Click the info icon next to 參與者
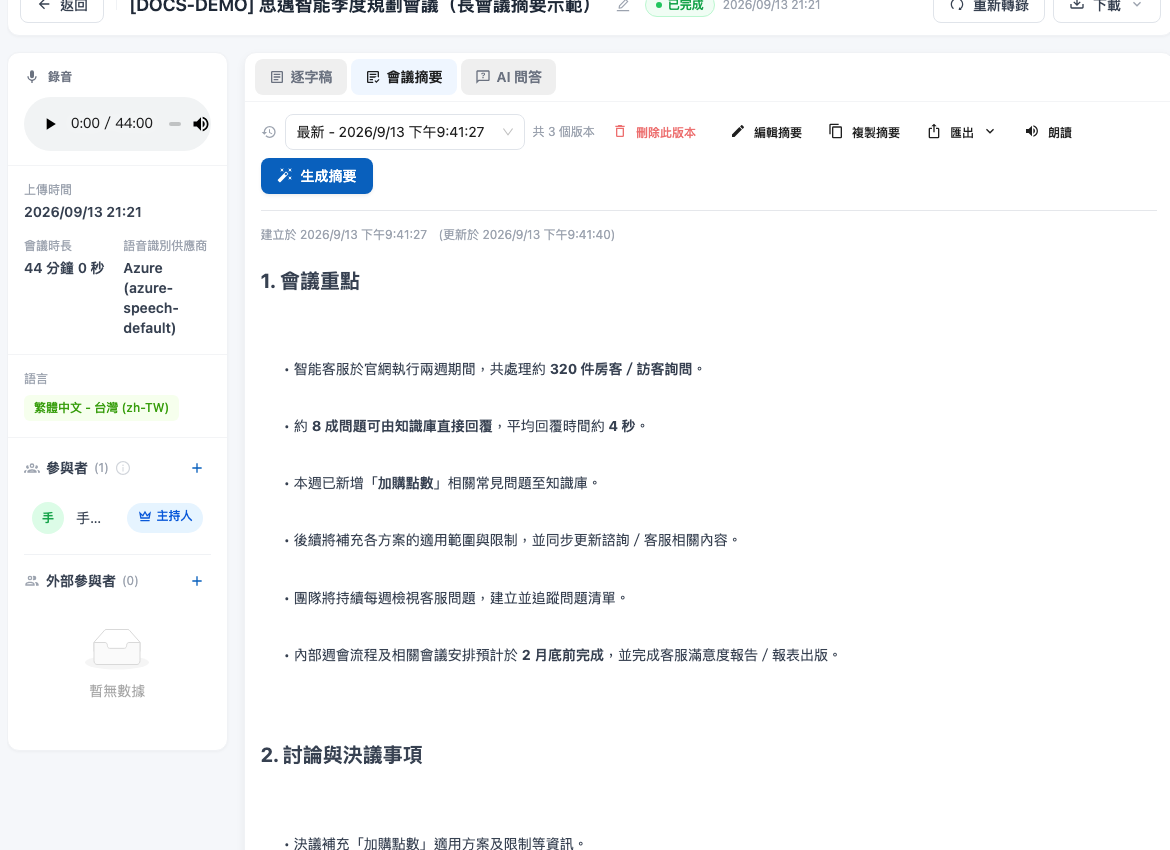Image resolution: width=1170 pixels, height=850 pixels. [123, 468]
